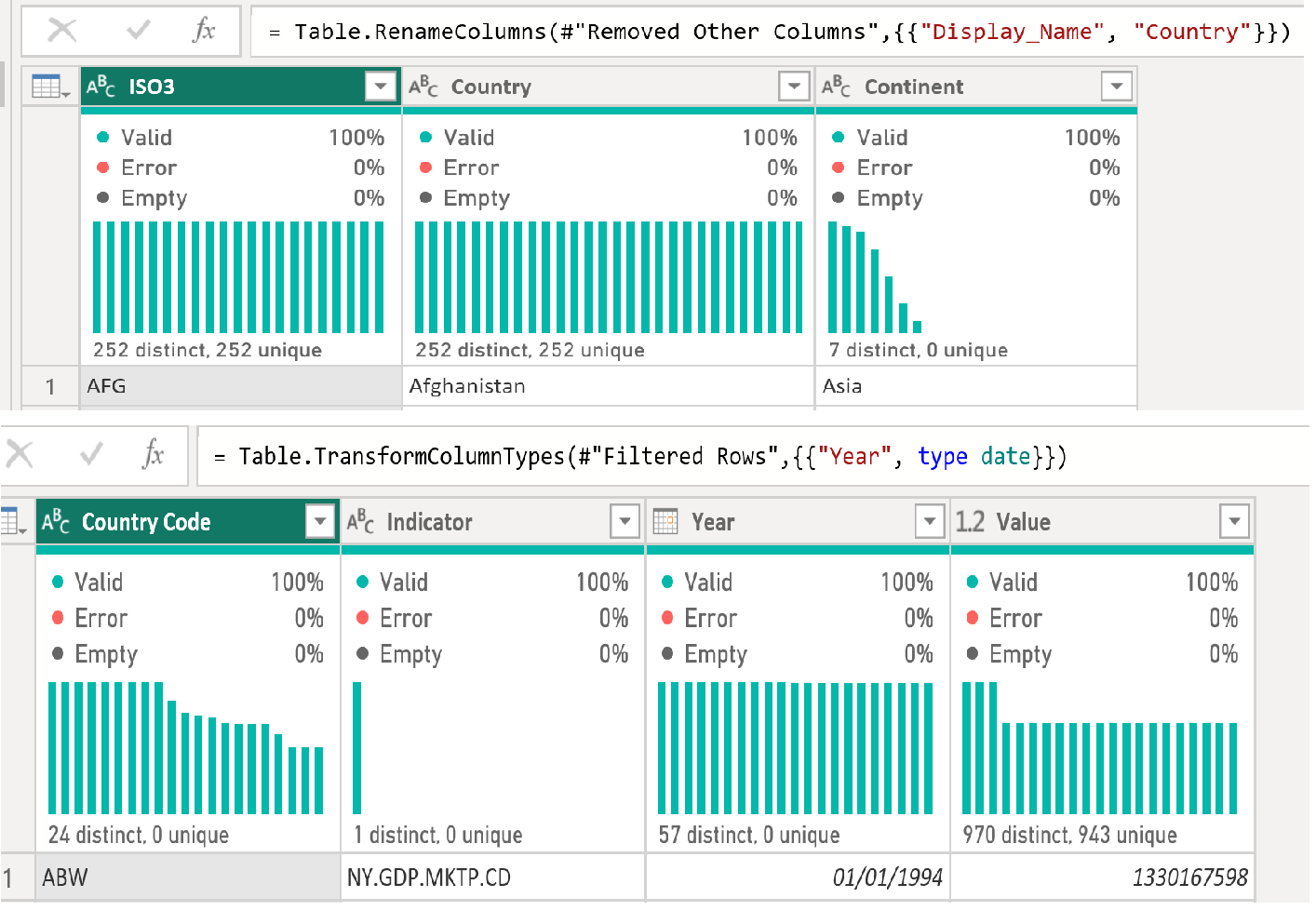Select the Value column header
The image size is (1316, 911).
pyautogui.click(x=1102, y=522)
